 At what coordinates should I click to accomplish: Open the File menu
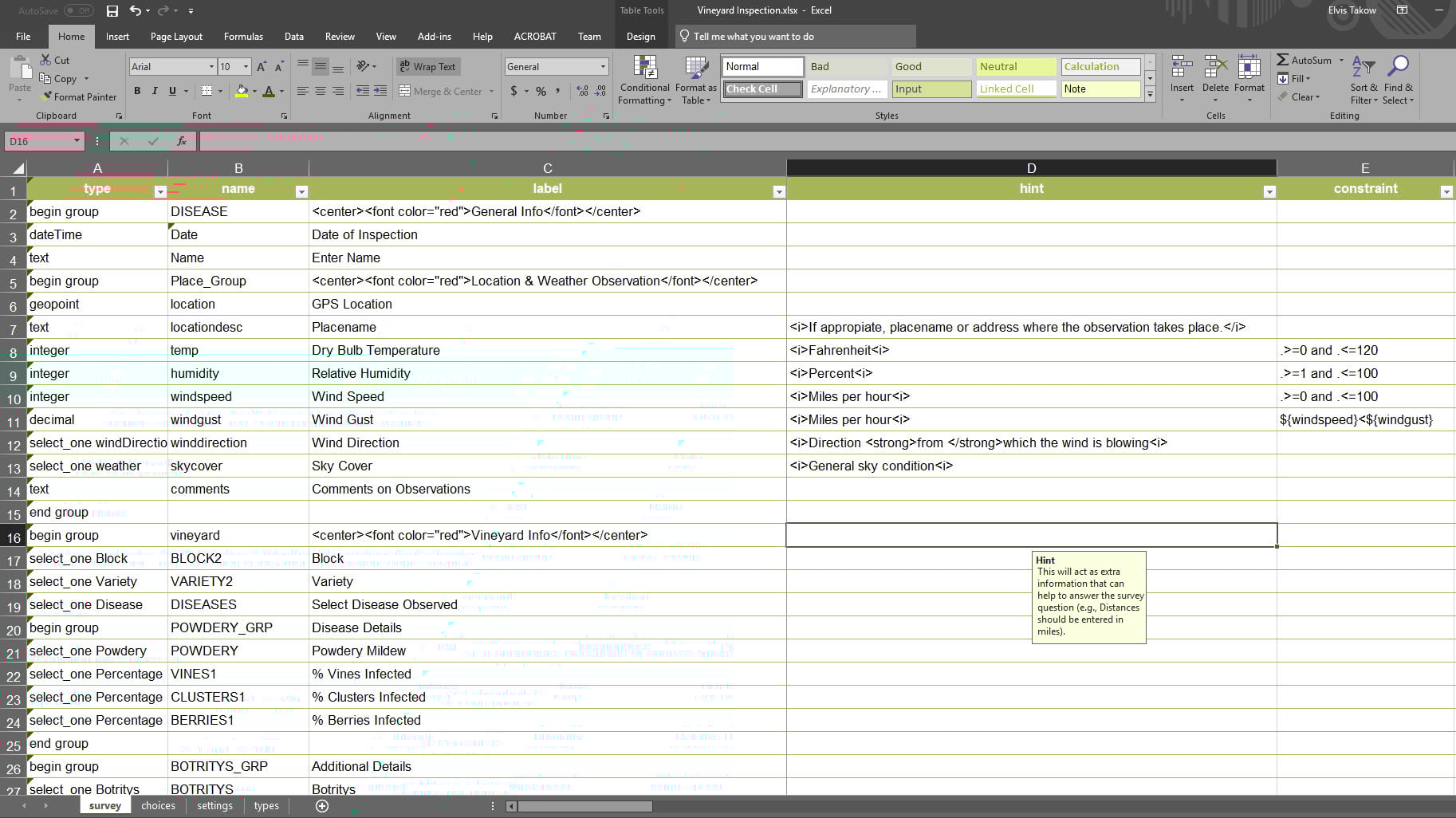click(23, 37)
